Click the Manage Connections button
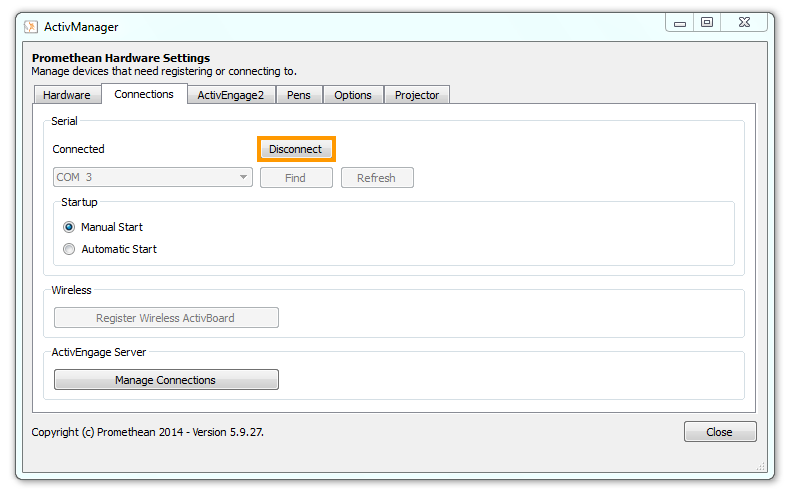The width and height of the screenshot is (790, 496). point(166,380)
